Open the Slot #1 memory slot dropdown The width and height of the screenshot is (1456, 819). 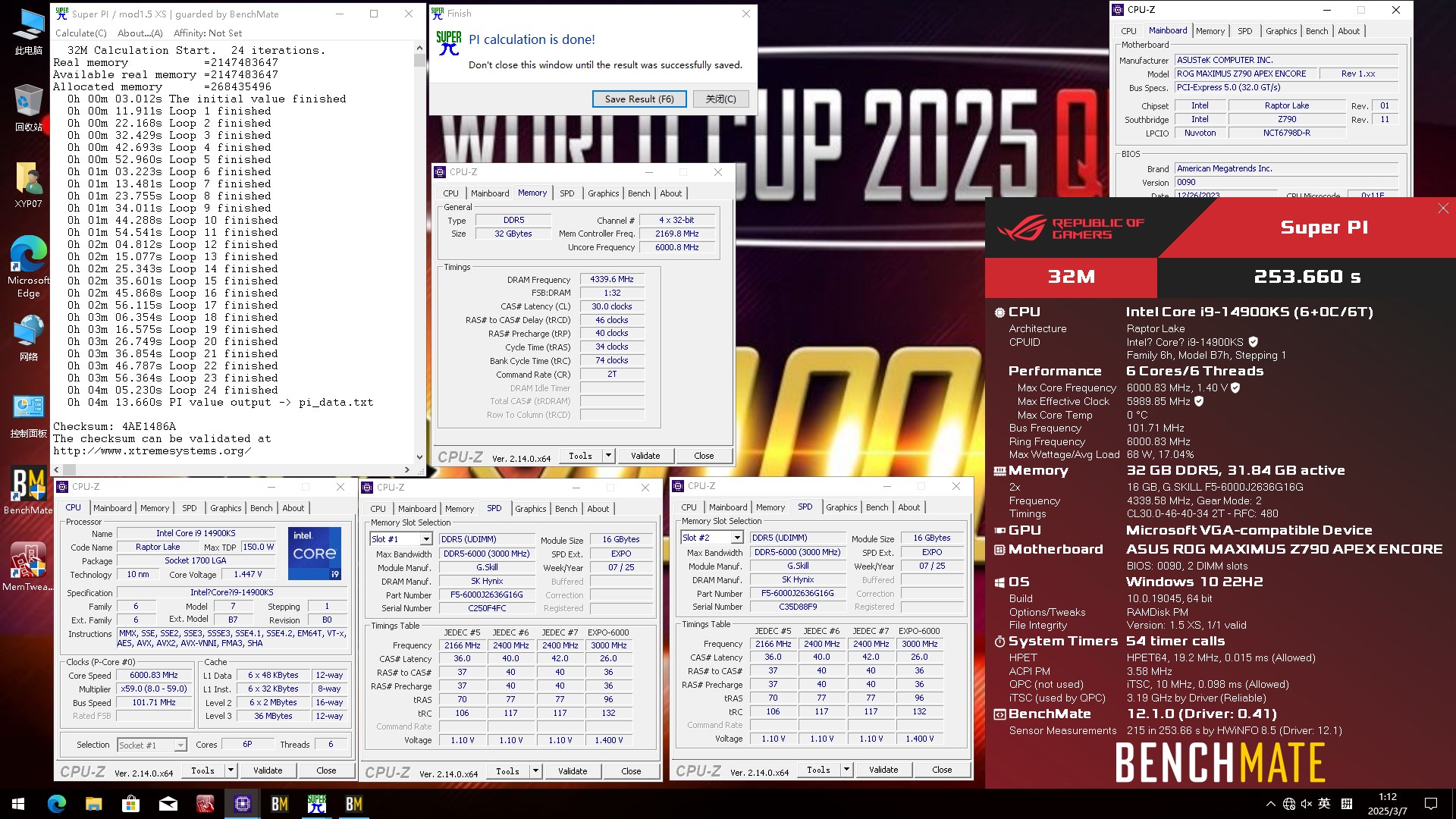(x=426, y=539)
